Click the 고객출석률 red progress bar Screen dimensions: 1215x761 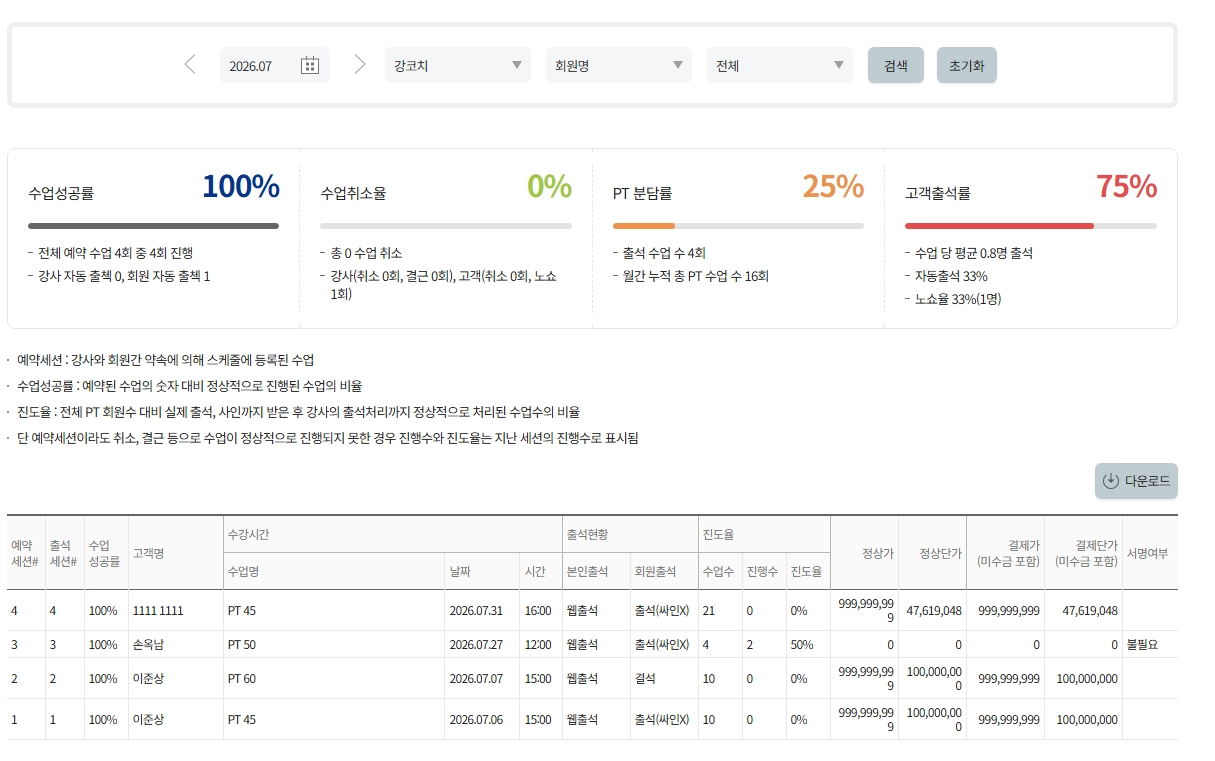[x=999, y=226]
